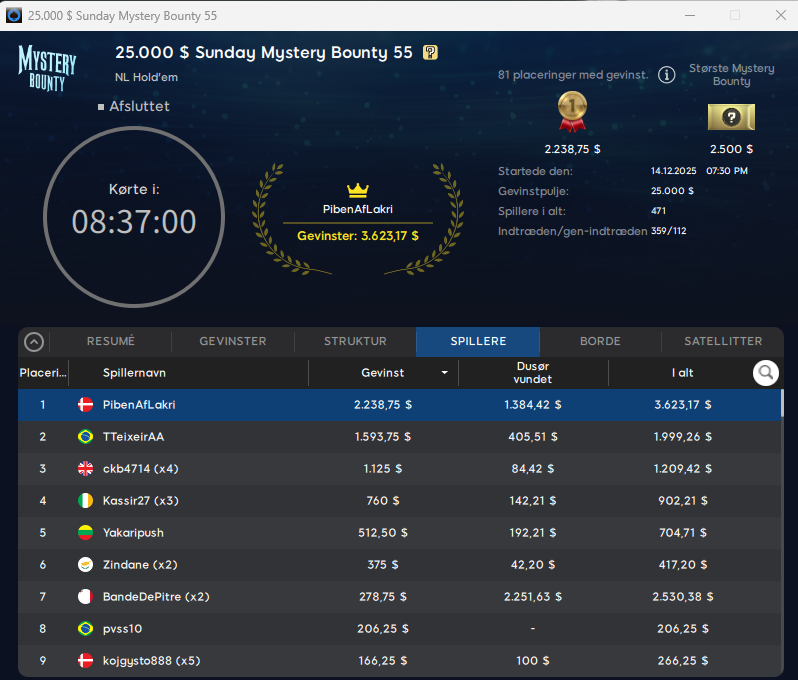Click the largest Mystery Bounty ticket icon
The image size is (798, 680).
pyautogui.click(x=731, y=118)
